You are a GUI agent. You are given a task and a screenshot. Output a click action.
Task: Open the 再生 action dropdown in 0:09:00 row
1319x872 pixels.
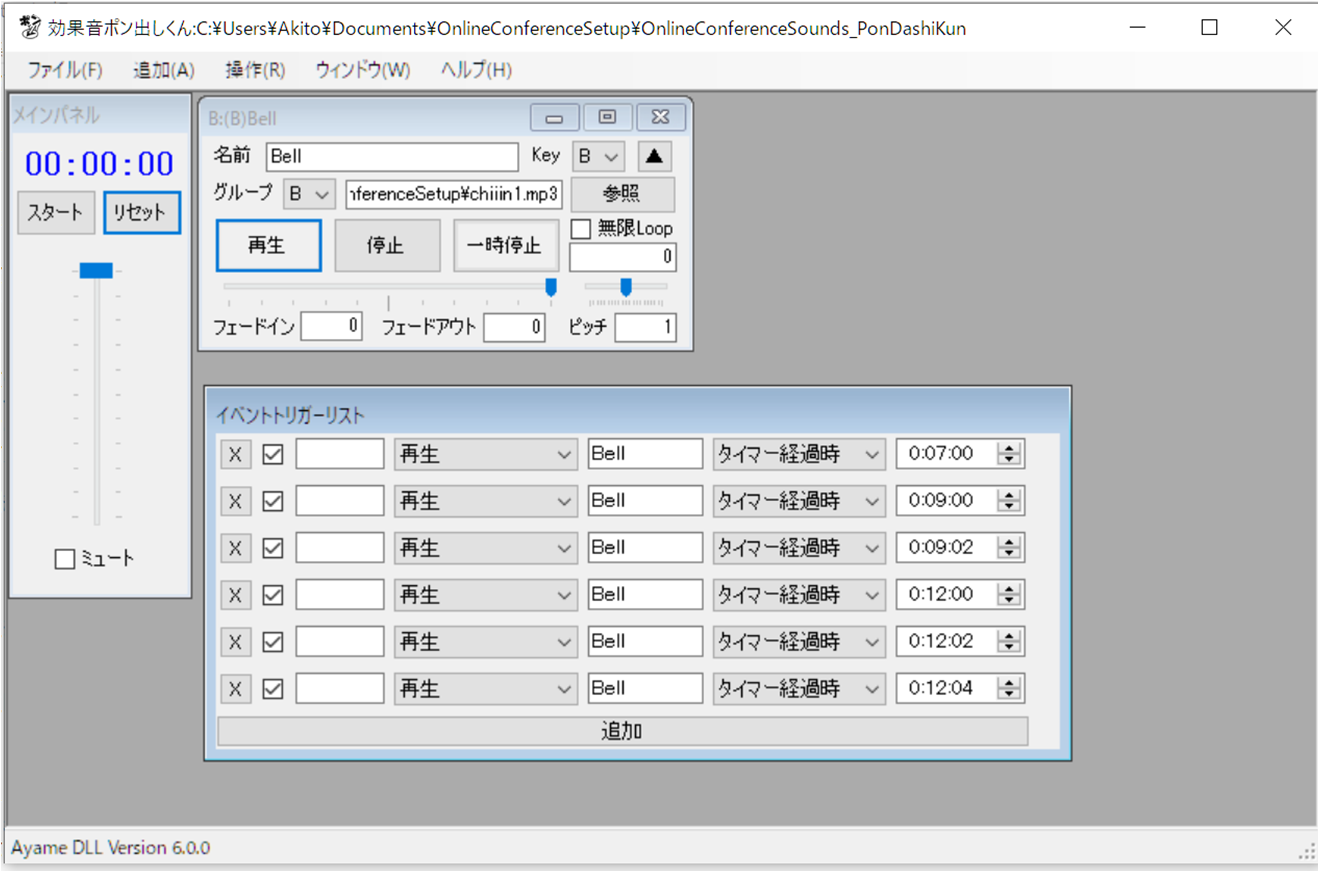pyautogui.click(x=486, y=501)
